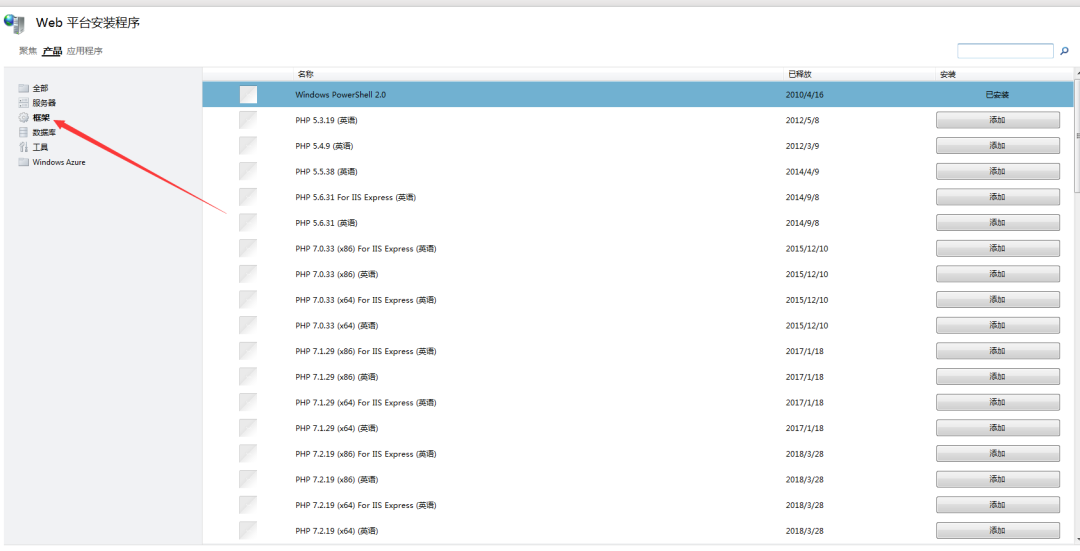1080x551 pixels.
Task: Click 添加 for PHP 7.0.33 (x86) For IIS Express
Action: tap(997, 248)
